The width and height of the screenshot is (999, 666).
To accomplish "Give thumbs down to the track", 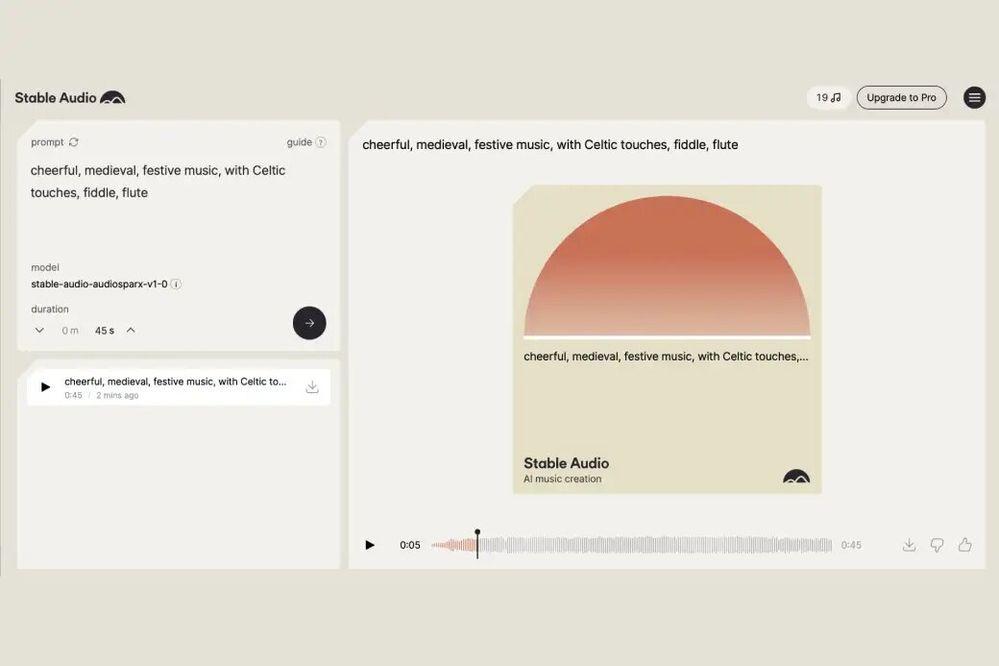I will coord(937,545).
